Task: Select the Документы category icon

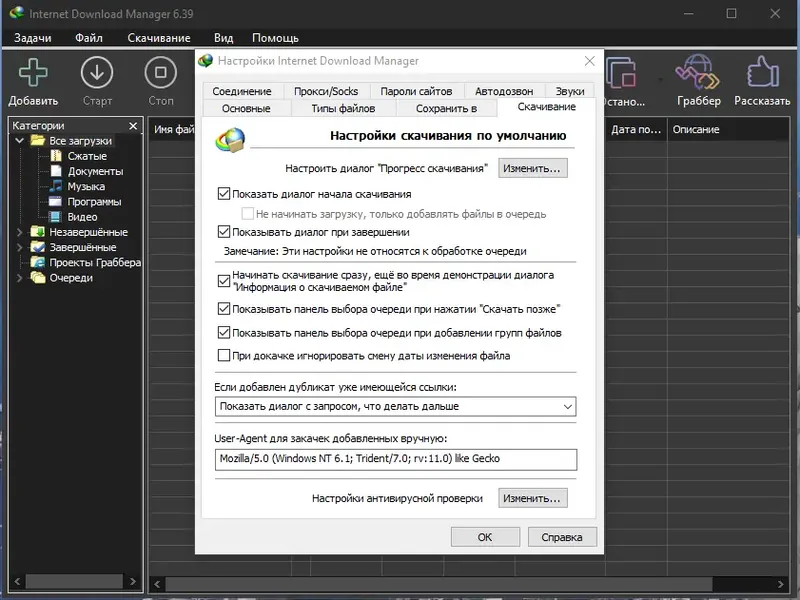Action: click(56, 171)
